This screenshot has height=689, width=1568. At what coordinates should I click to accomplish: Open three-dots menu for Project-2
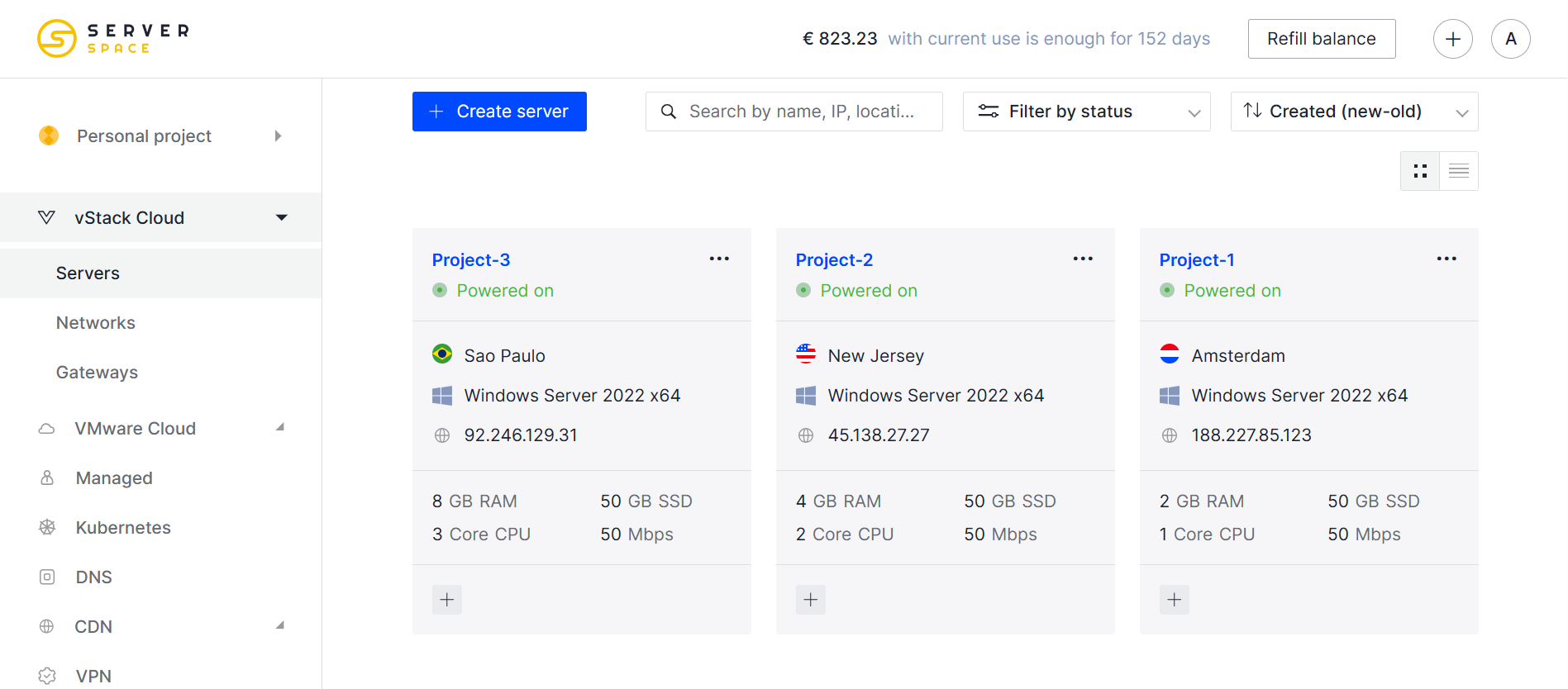(x=1083, y=259)
